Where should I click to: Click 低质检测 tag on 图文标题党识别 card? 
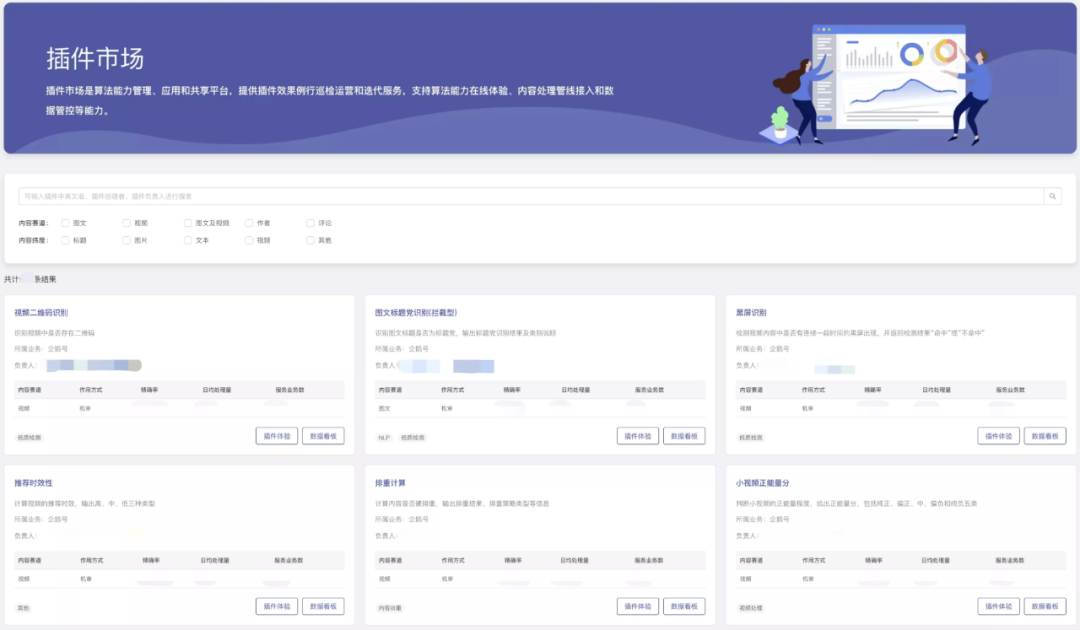click(413, 438)
